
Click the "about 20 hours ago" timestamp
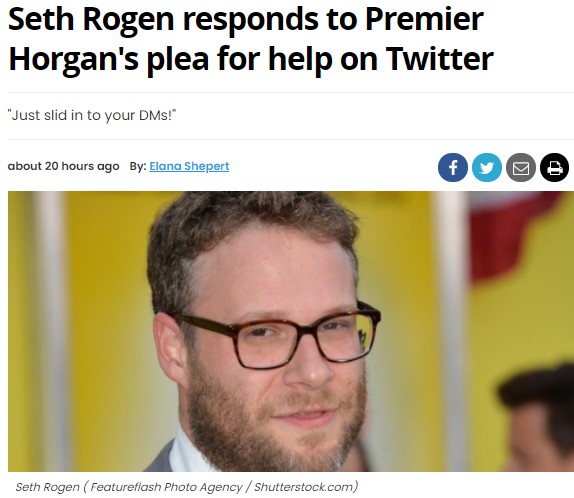[x=63, y=166]
